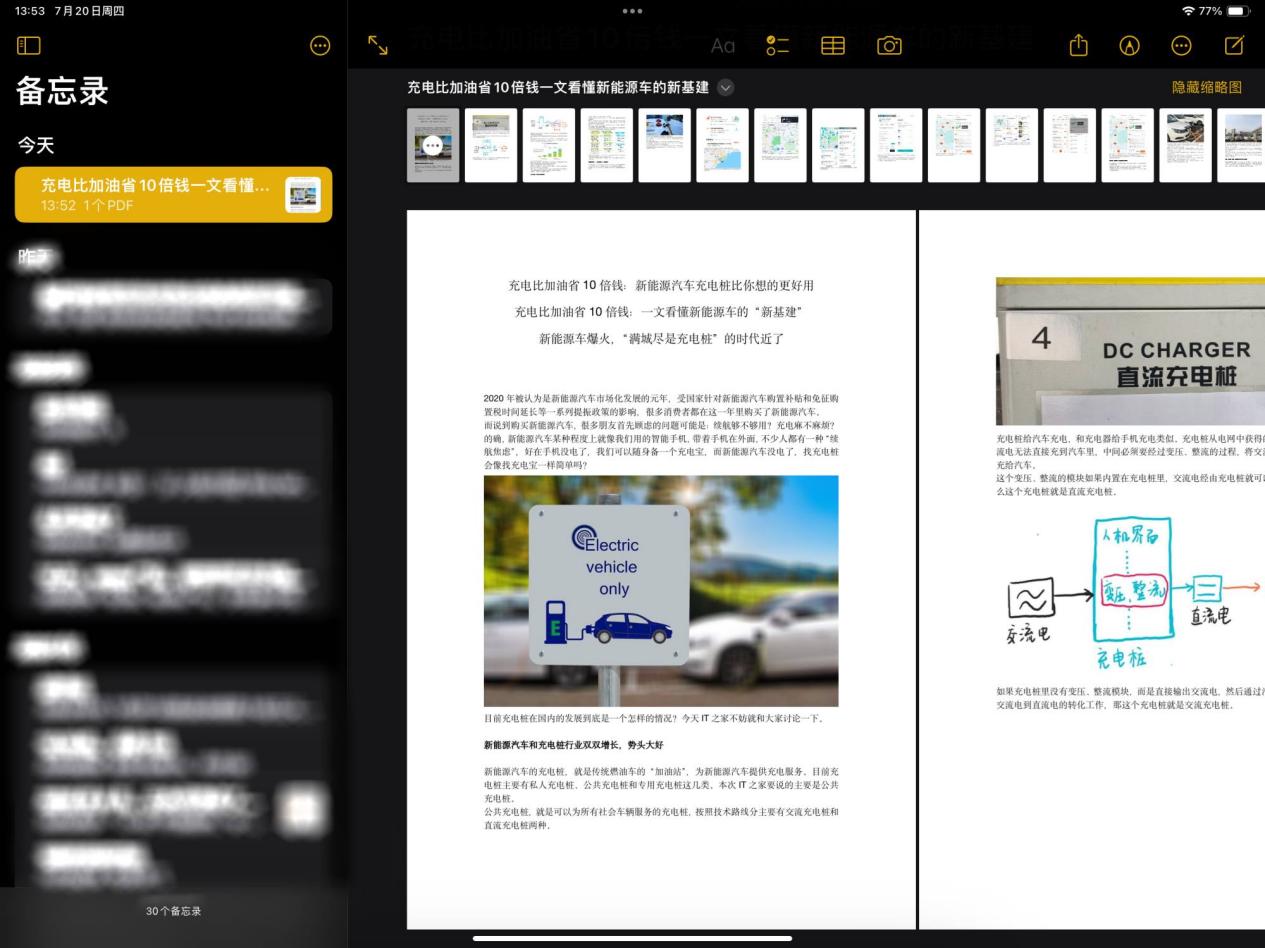Open text formatting with the Aa icon

[x=722, y=45]
